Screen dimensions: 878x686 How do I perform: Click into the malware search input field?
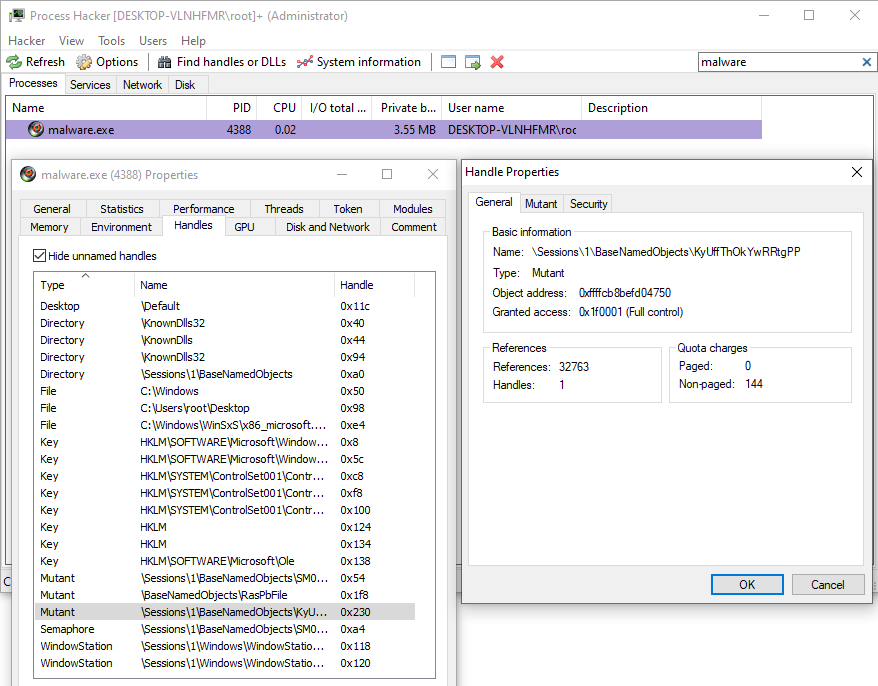click(775, 62)
